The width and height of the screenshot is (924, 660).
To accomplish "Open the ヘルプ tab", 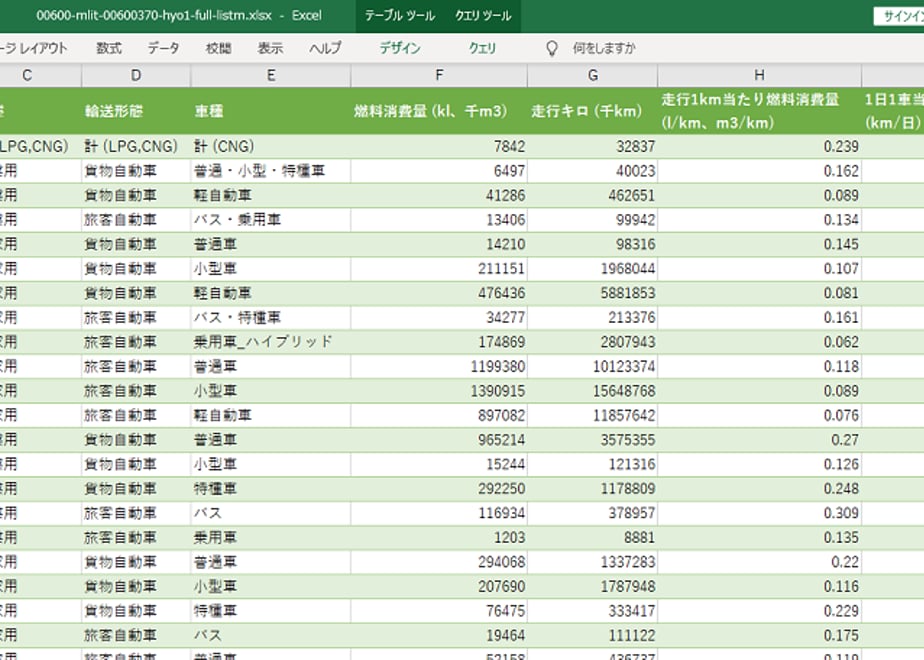I will point(325,48).
